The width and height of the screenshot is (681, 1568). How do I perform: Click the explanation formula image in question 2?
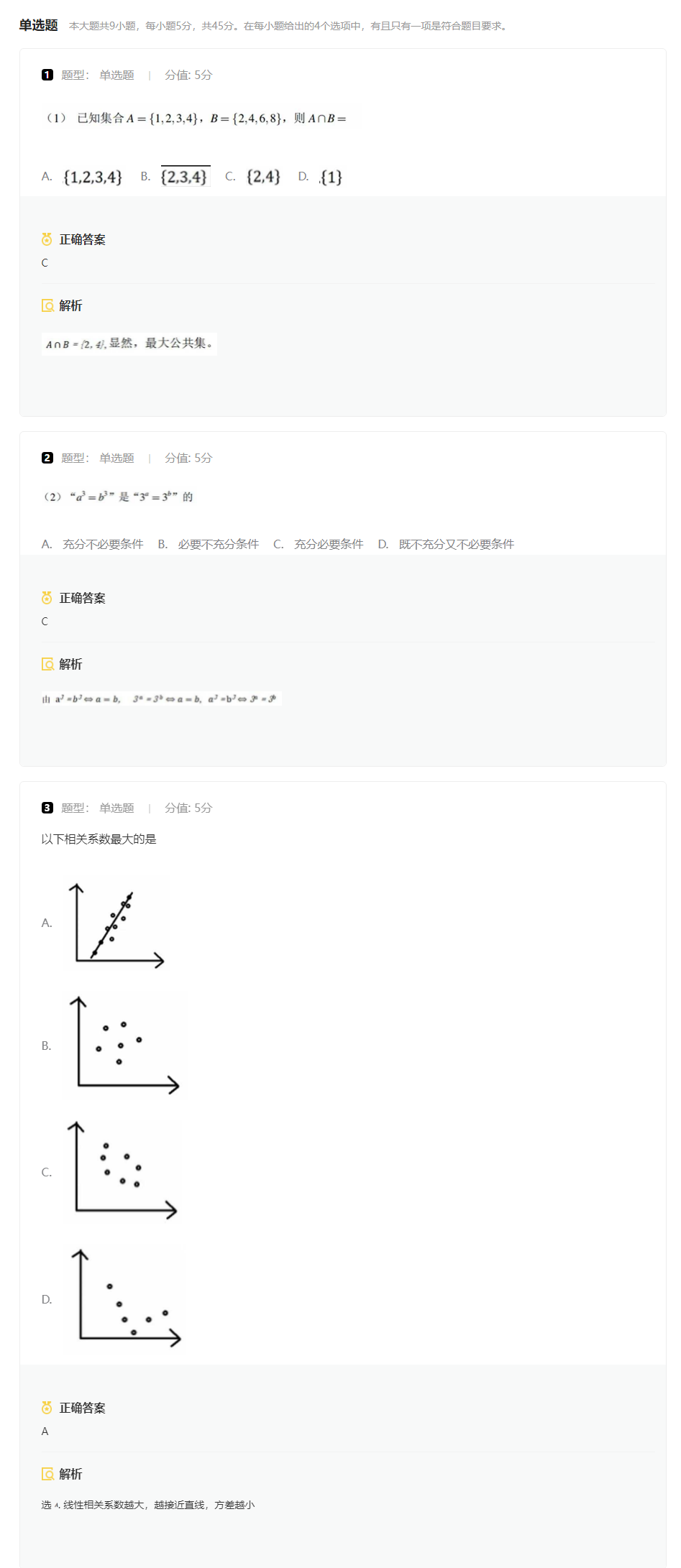pos(161,698)
